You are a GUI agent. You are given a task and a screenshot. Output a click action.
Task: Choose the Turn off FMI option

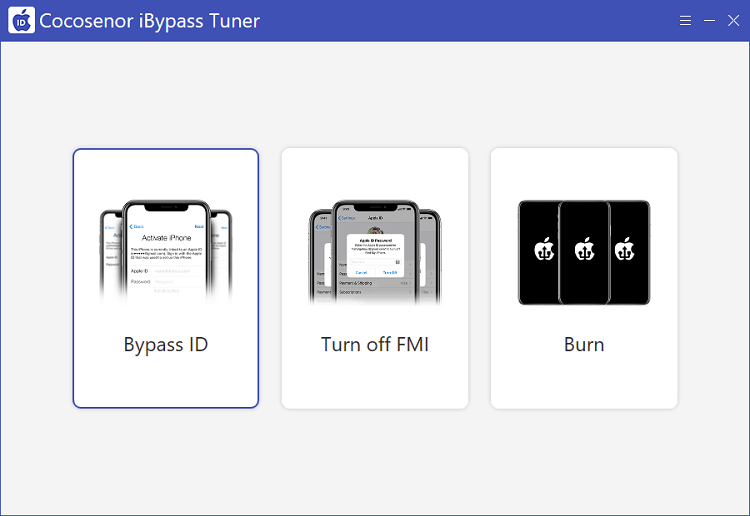click(x=375, y=278)
